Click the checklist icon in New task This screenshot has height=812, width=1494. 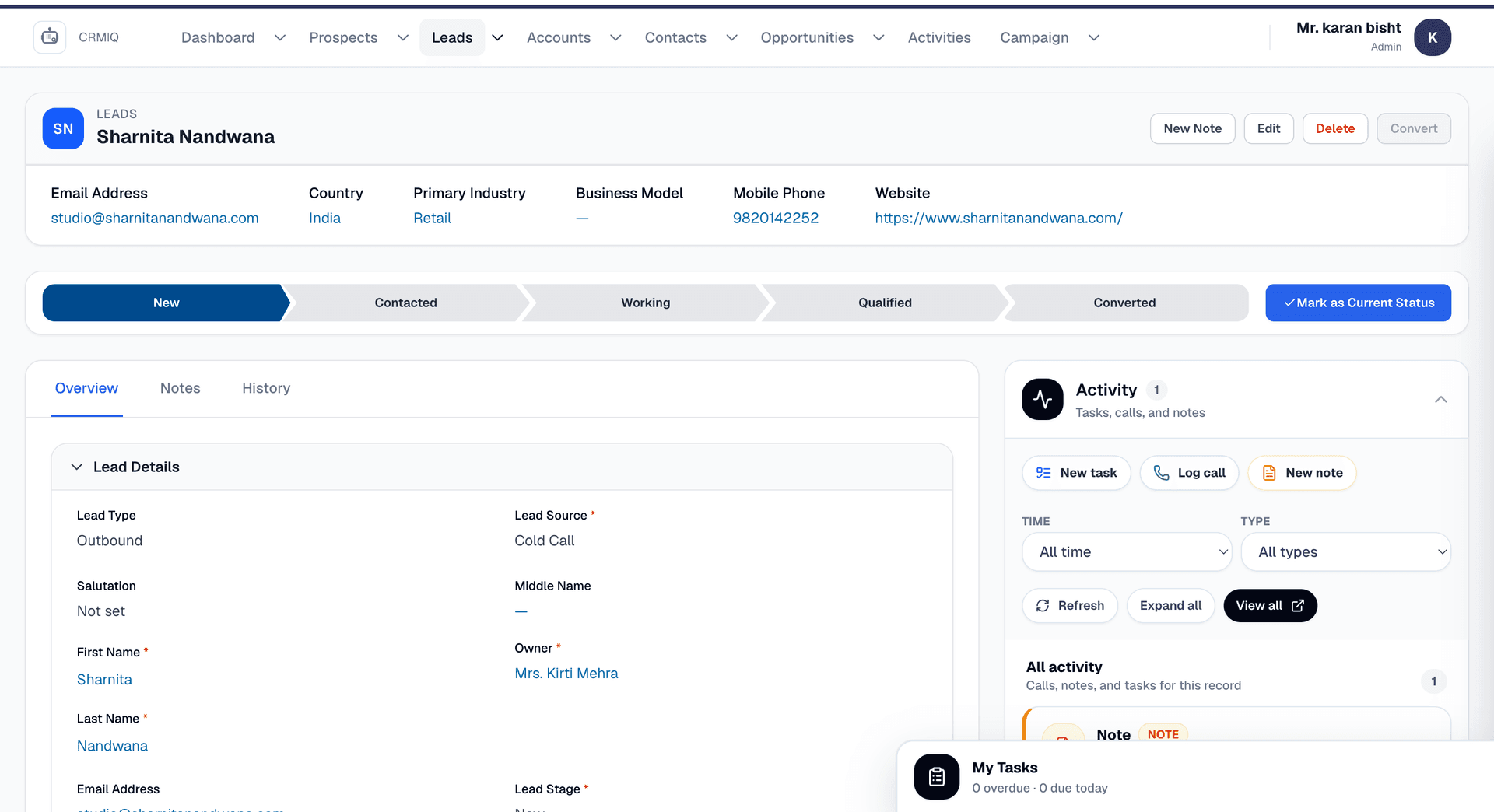1043,473
